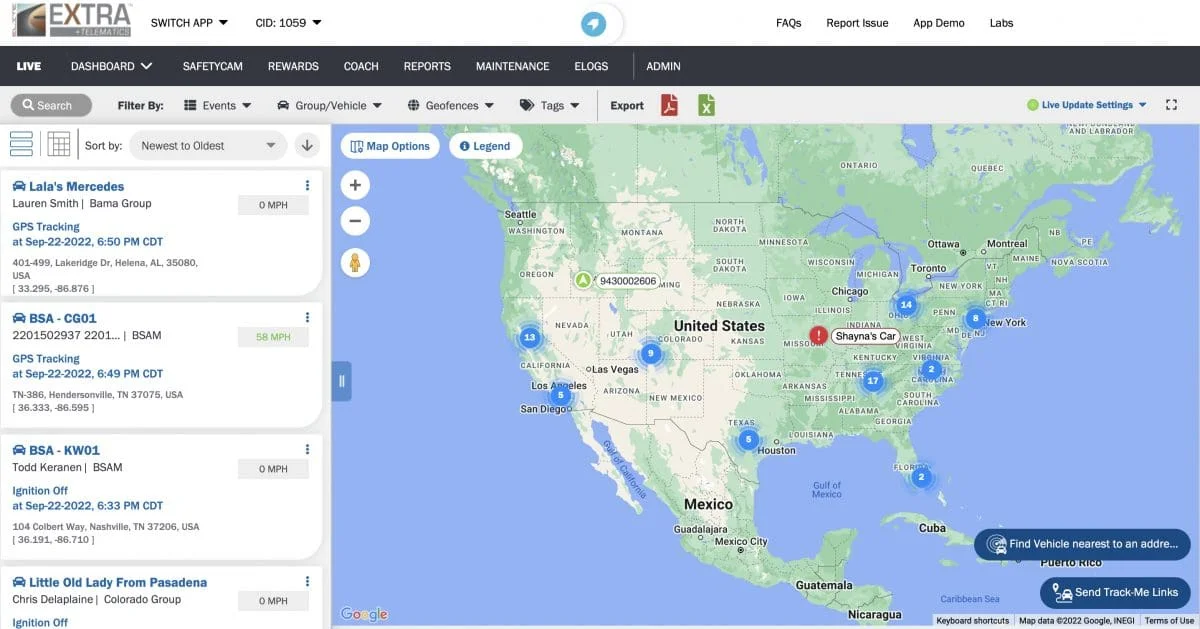
Task: Open the CID: 1059 dropdown
Action: click(x=288, y=22)
